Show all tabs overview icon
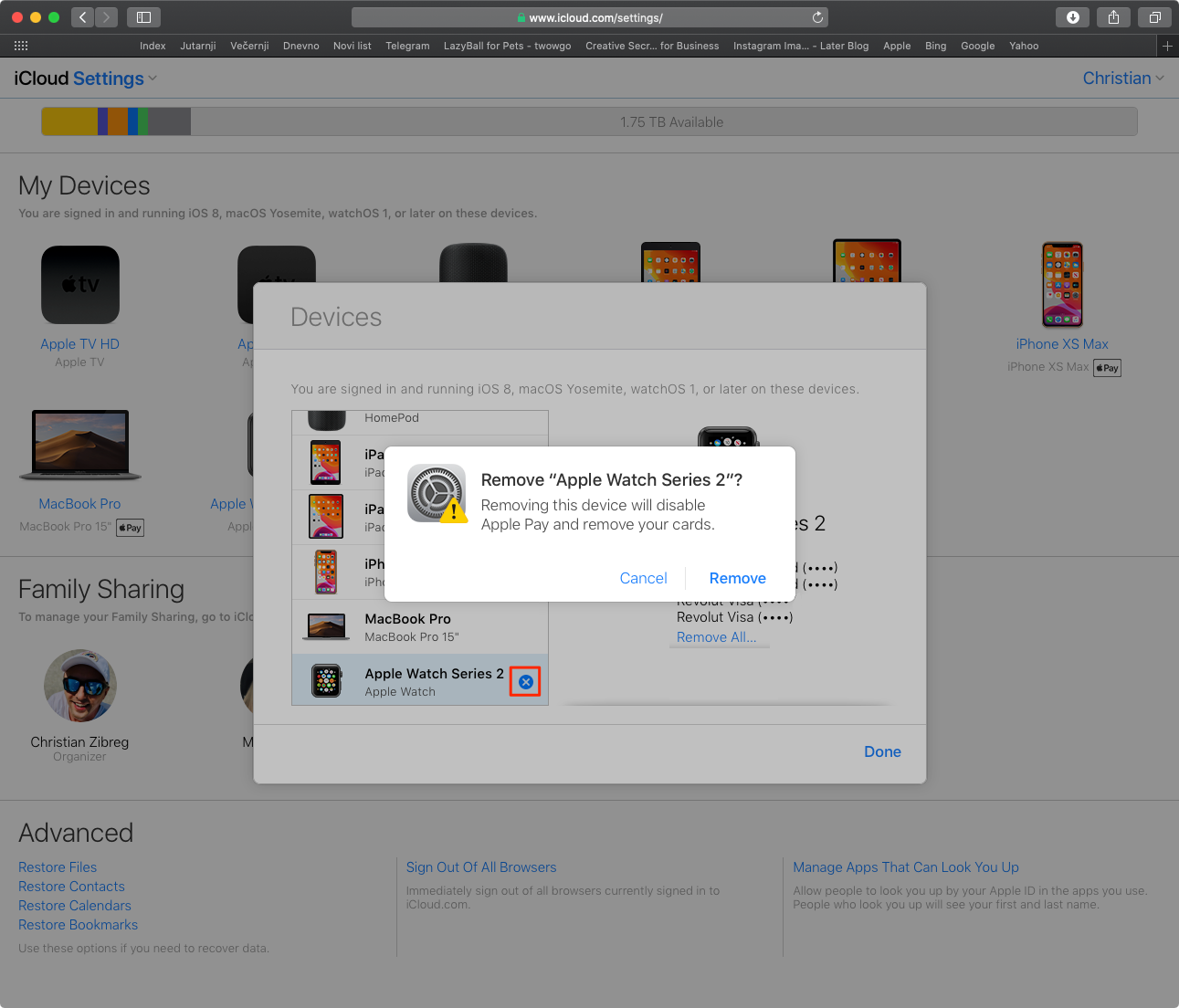Screen dimensions: 1179x1008 pos(1154,16)
